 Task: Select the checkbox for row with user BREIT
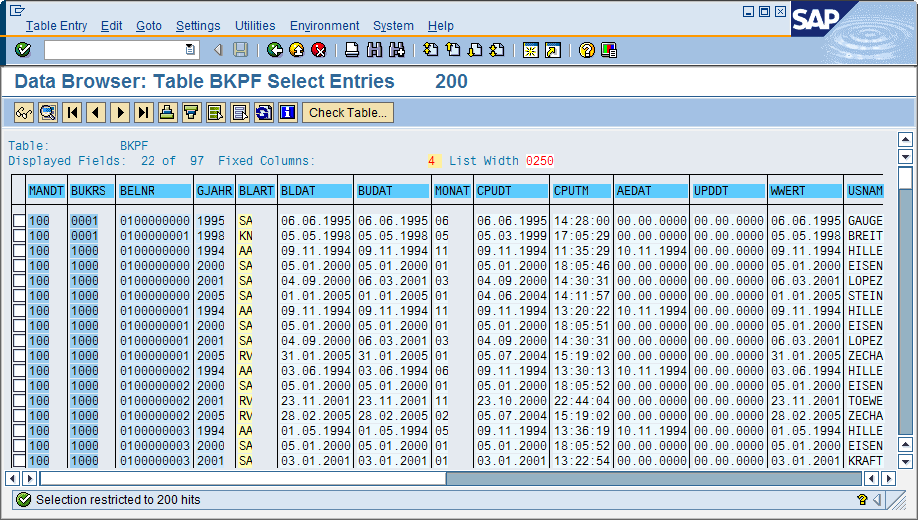tap(18, 236)
